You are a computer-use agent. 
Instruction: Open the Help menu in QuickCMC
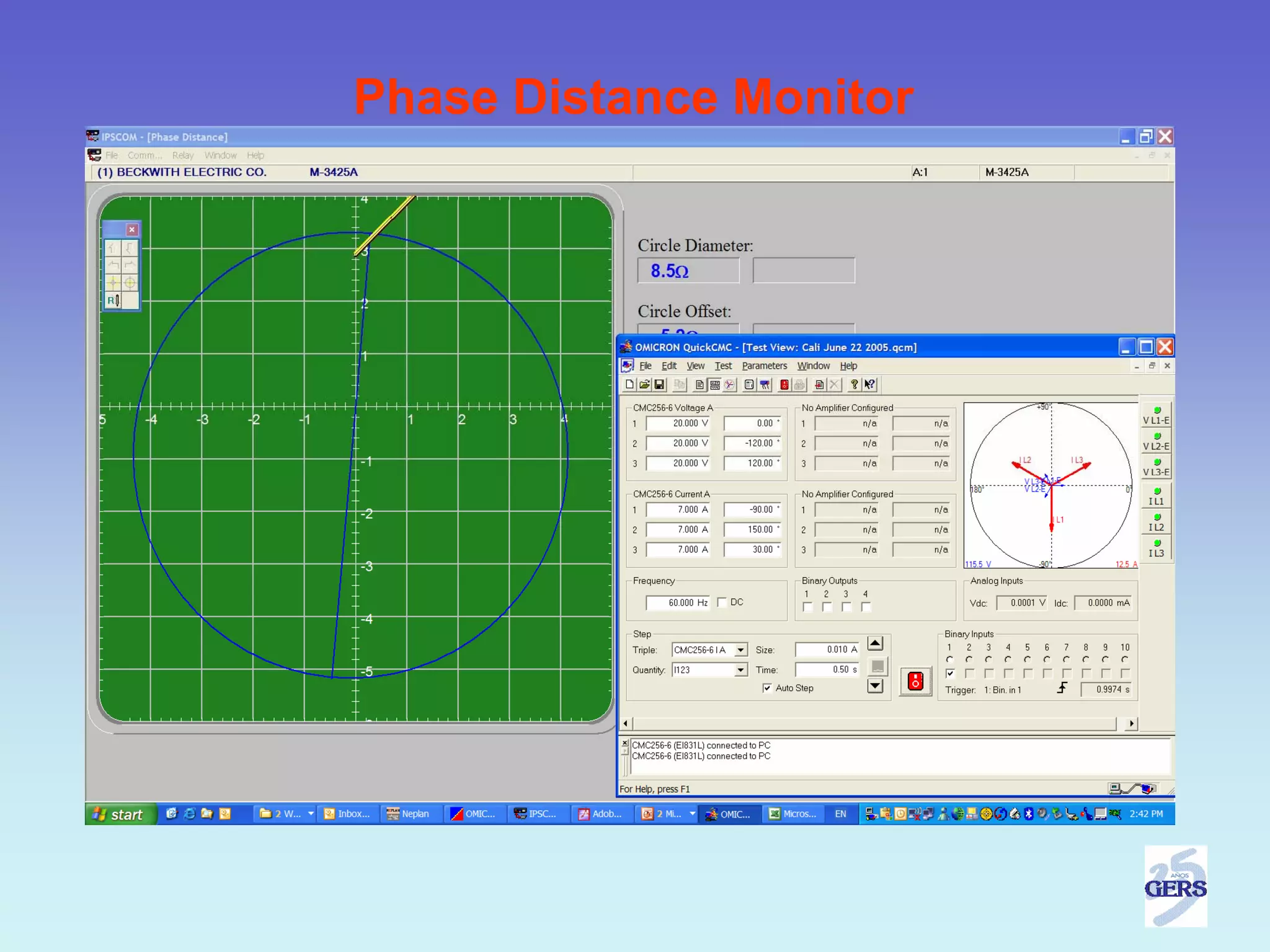pyautogui.click(x=848, y=366)
